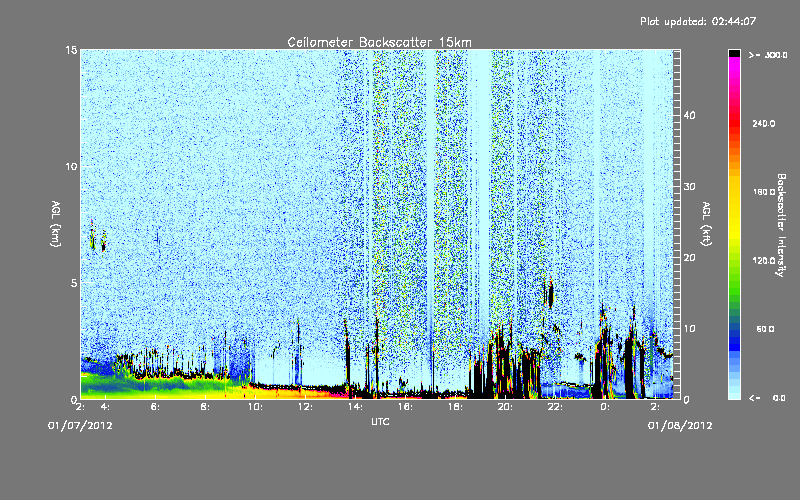Click the "40" kft tick label
This screenshot has width=800, height=500.
pos(689,115)
